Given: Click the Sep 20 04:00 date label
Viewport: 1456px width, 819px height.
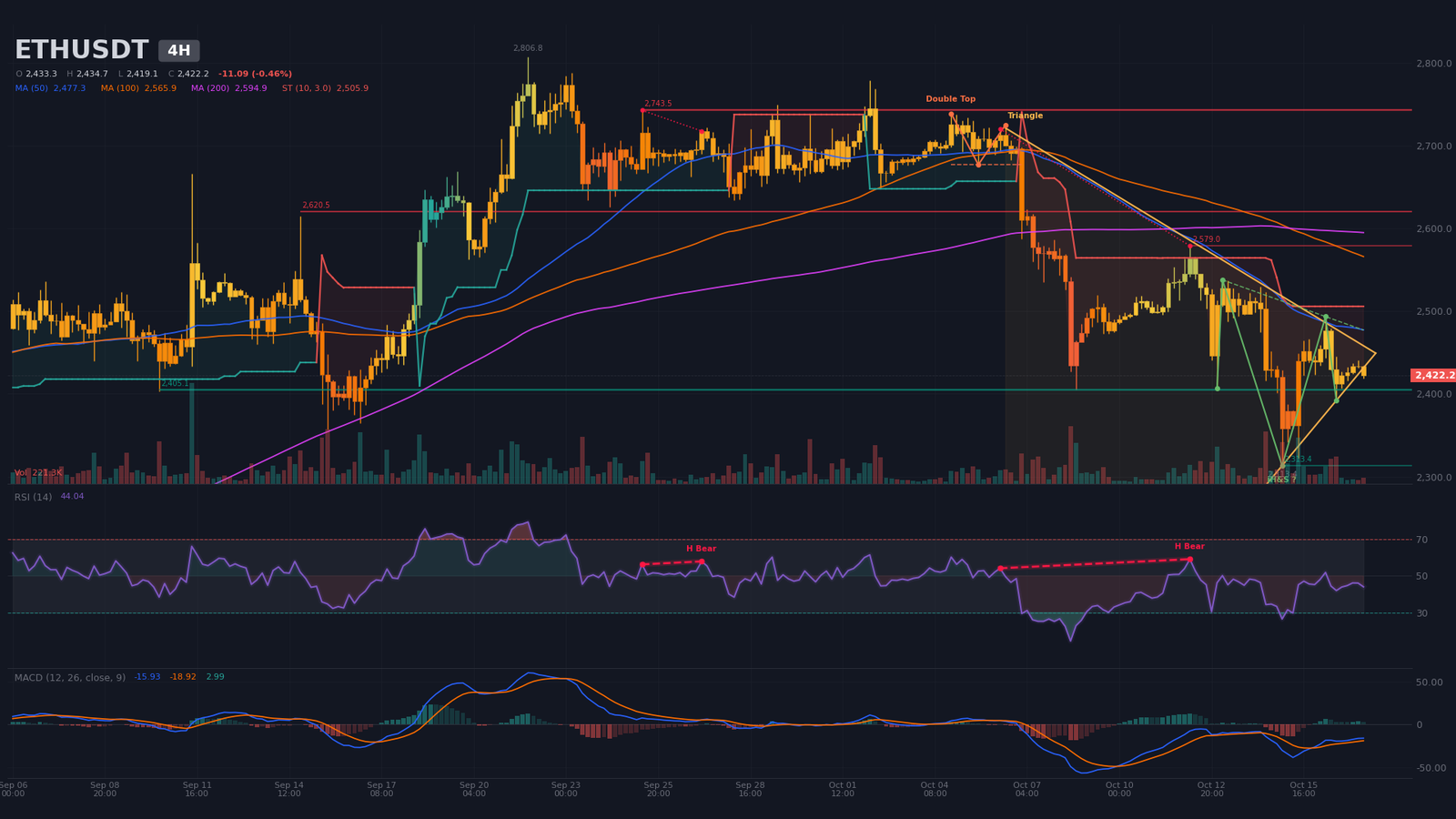Looking at the screenshot, I should click(473, 789).
